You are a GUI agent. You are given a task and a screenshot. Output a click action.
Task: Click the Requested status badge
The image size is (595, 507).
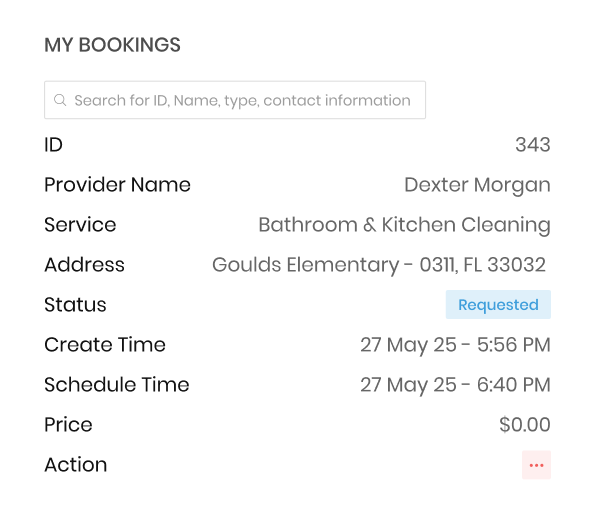[498, 304]
